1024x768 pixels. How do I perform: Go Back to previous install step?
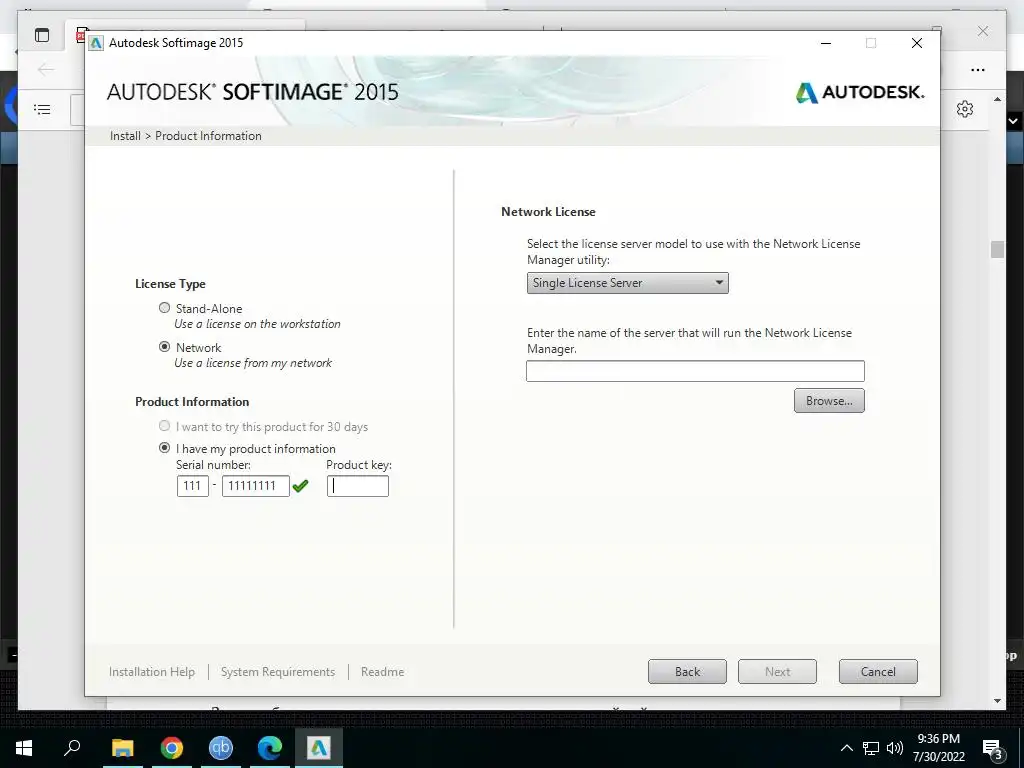(687, 671)
